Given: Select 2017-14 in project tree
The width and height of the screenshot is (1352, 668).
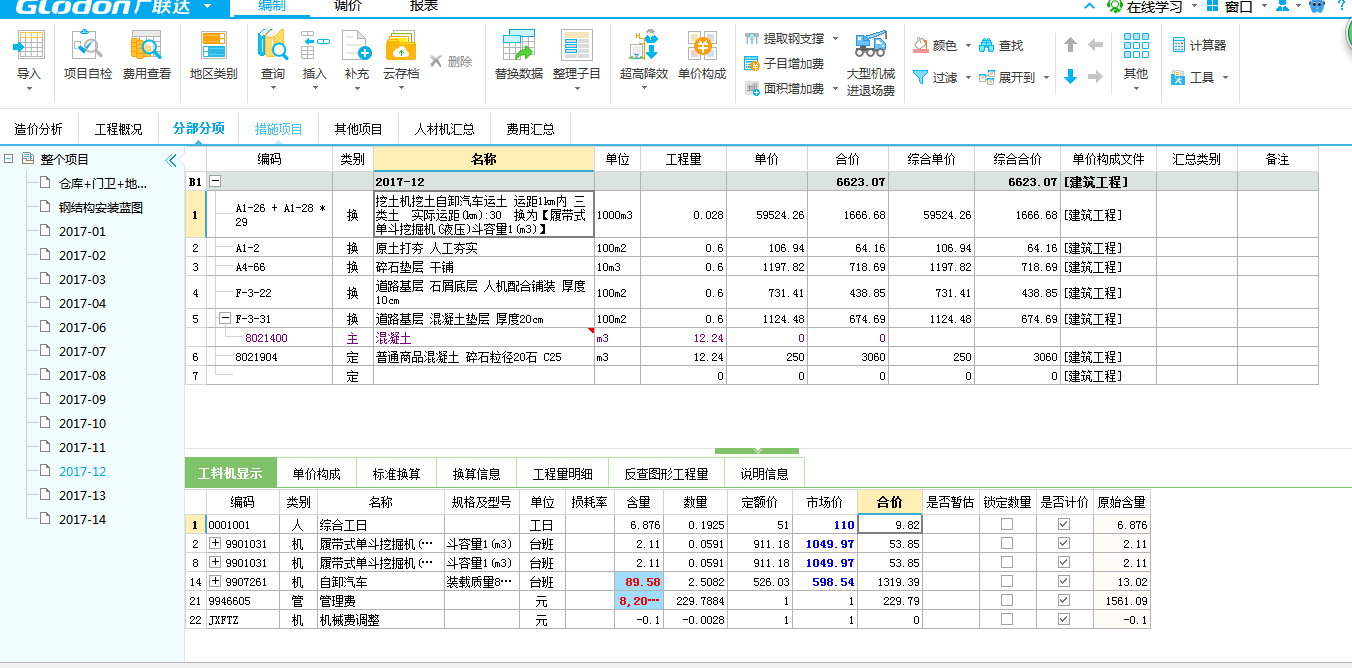Looking at the screenshot, I should coord(82,519).
